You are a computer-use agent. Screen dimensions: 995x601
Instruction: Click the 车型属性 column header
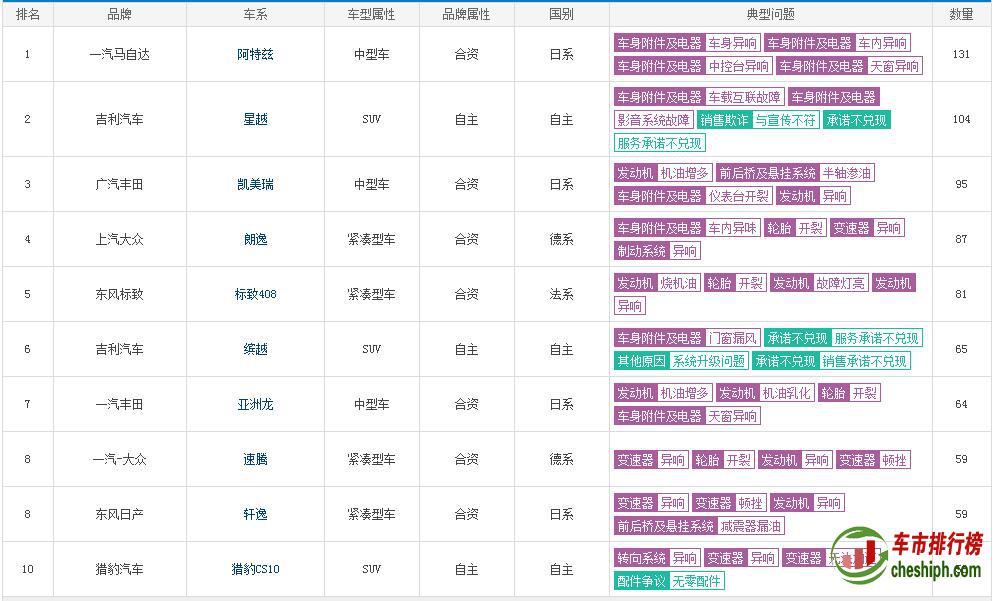(371, 15)
